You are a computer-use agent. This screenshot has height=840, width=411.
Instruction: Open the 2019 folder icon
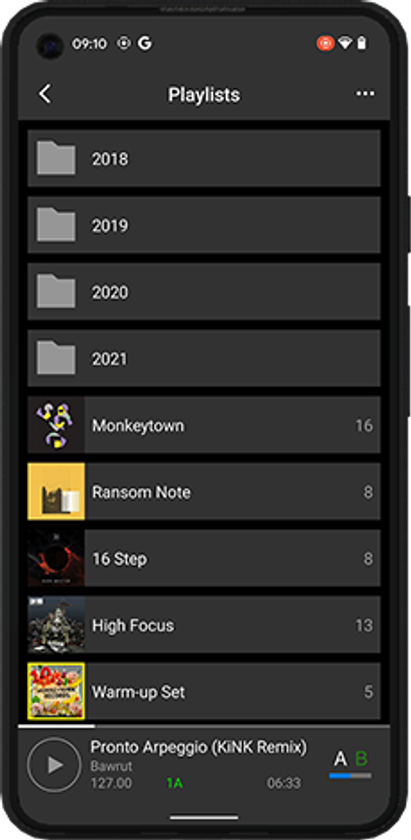[x=56, y=224]
